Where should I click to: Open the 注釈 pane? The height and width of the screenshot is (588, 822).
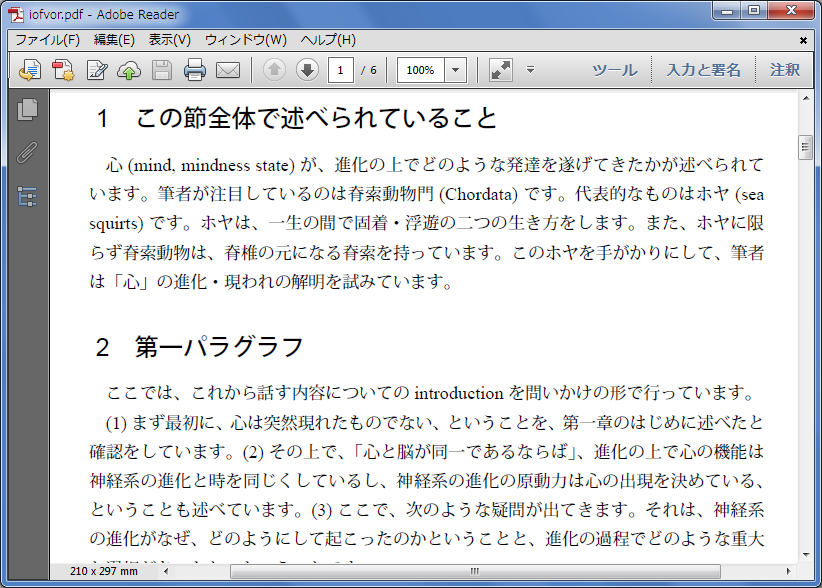[x=785, y=70]
